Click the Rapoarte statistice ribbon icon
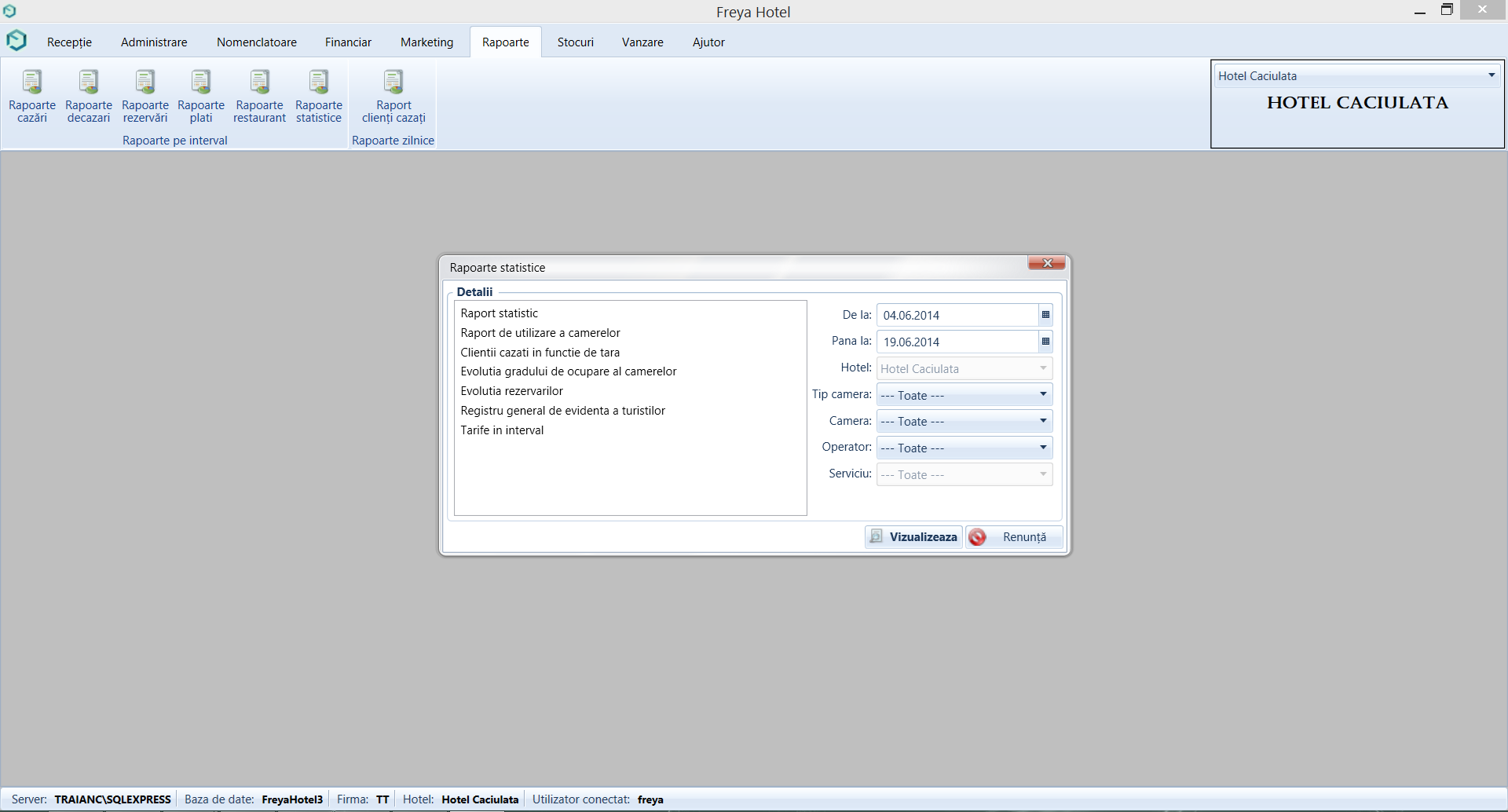 (x=318, y=96)
